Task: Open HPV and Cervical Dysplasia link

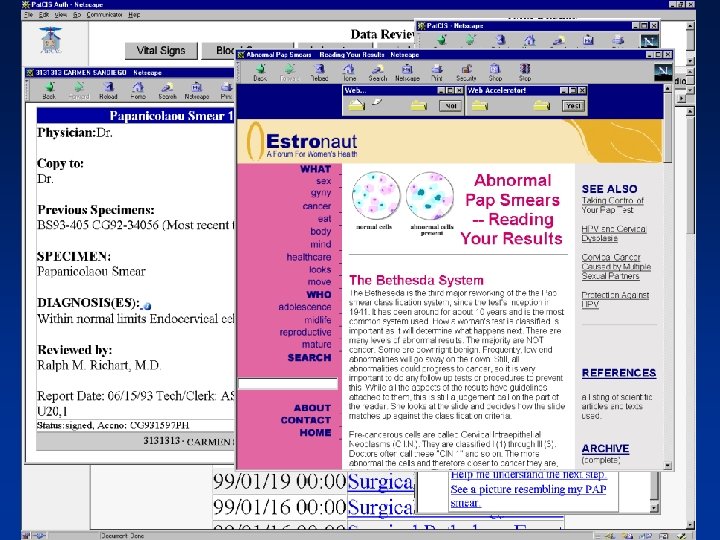Action: (613, 233)
